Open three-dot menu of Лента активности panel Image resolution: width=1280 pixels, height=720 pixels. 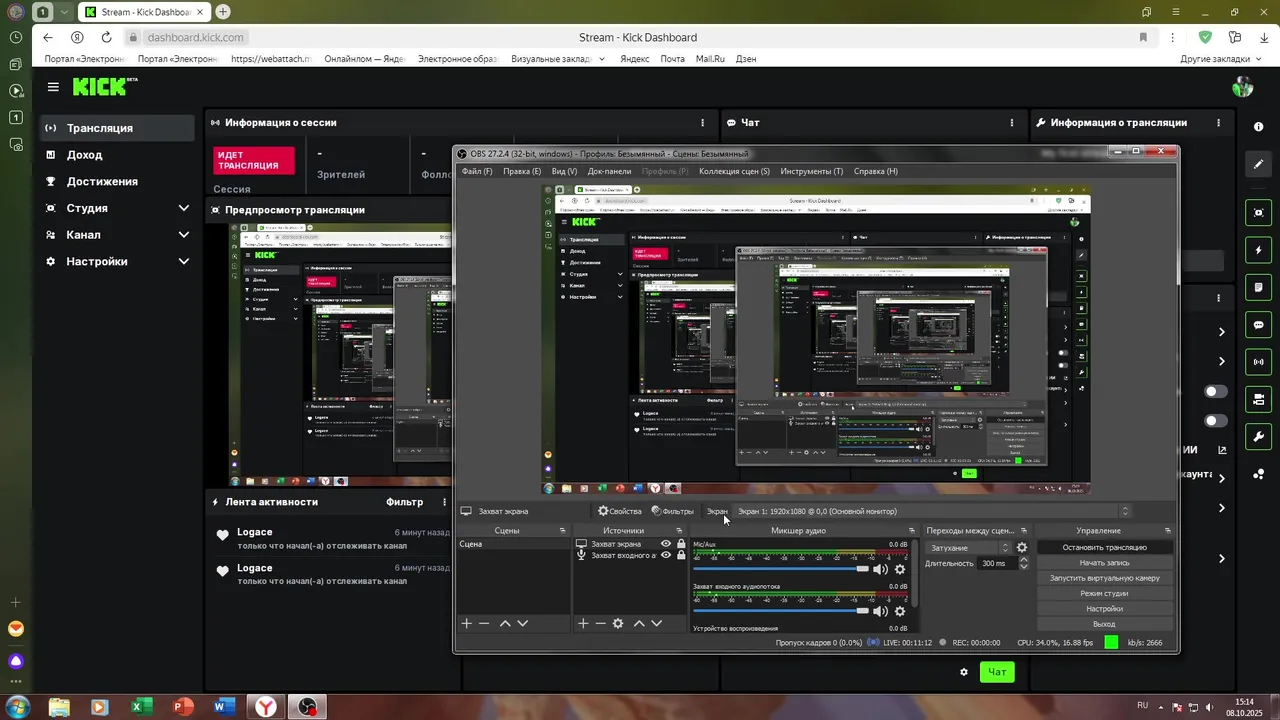445,502
